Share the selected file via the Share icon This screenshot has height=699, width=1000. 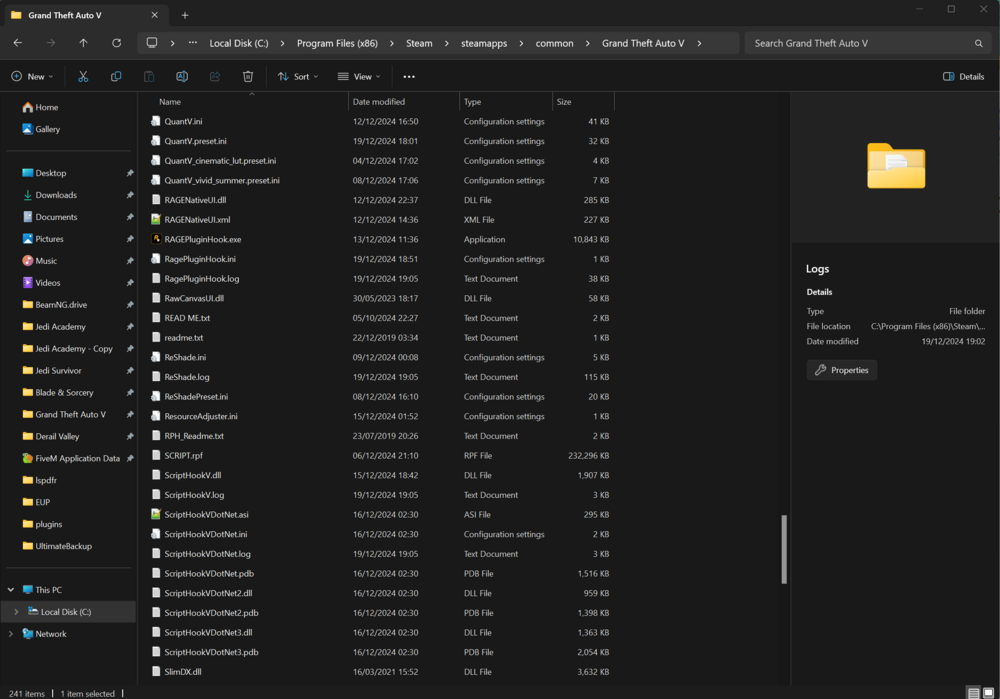(x=215, y=76)
